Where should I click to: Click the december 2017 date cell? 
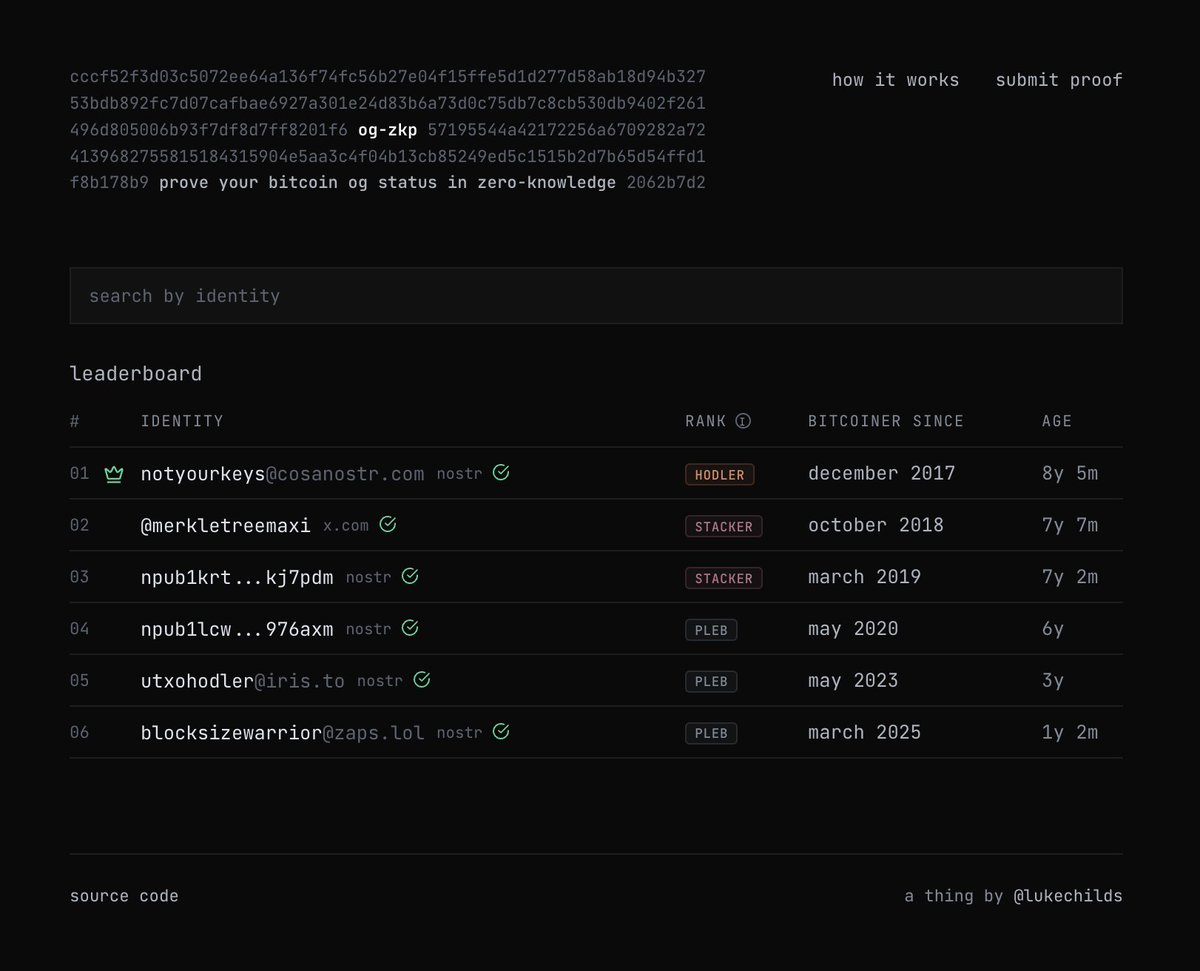click(x=882, y=473)
